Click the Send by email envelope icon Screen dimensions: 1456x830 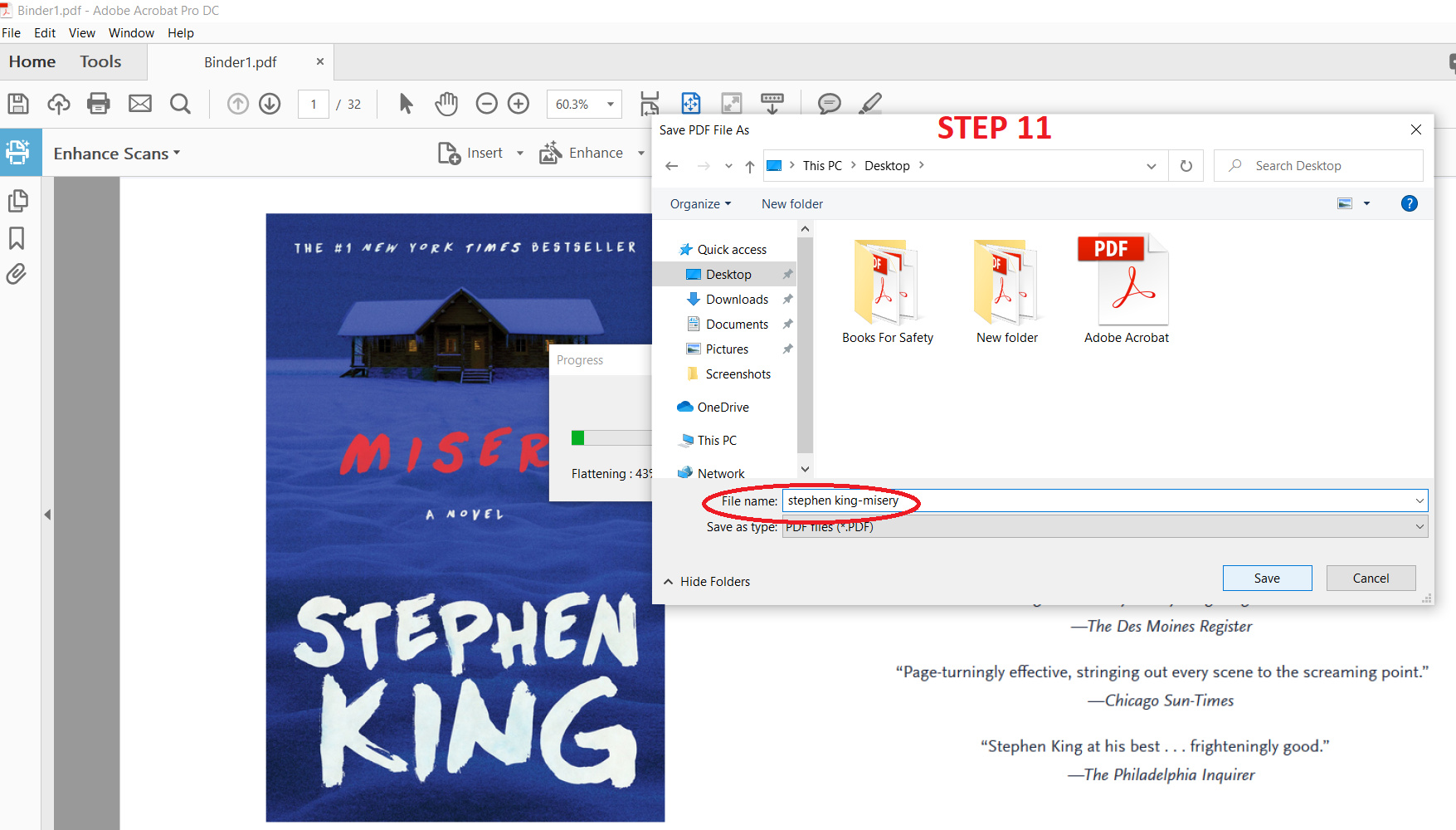point(140,104)
